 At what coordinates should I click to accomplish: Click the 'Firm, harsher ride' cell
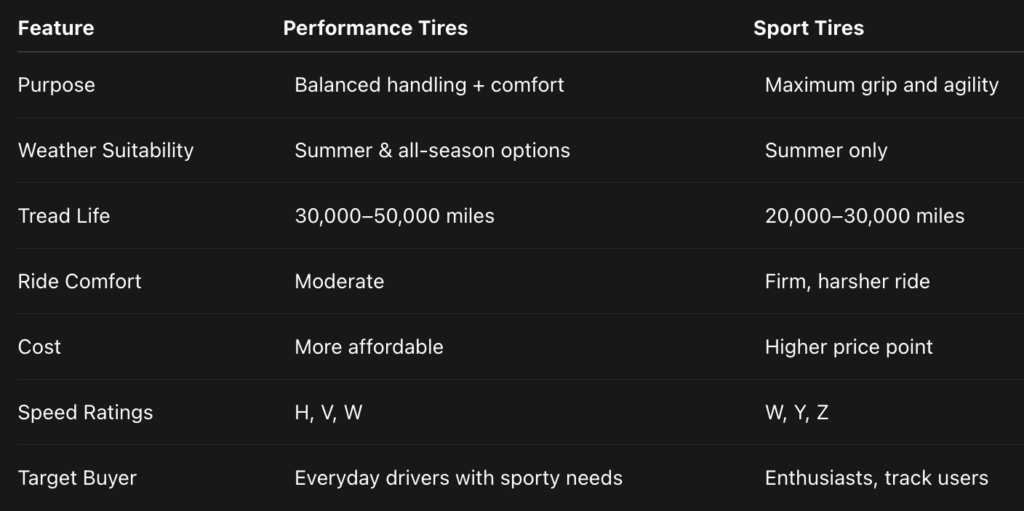tap(847, 282)
